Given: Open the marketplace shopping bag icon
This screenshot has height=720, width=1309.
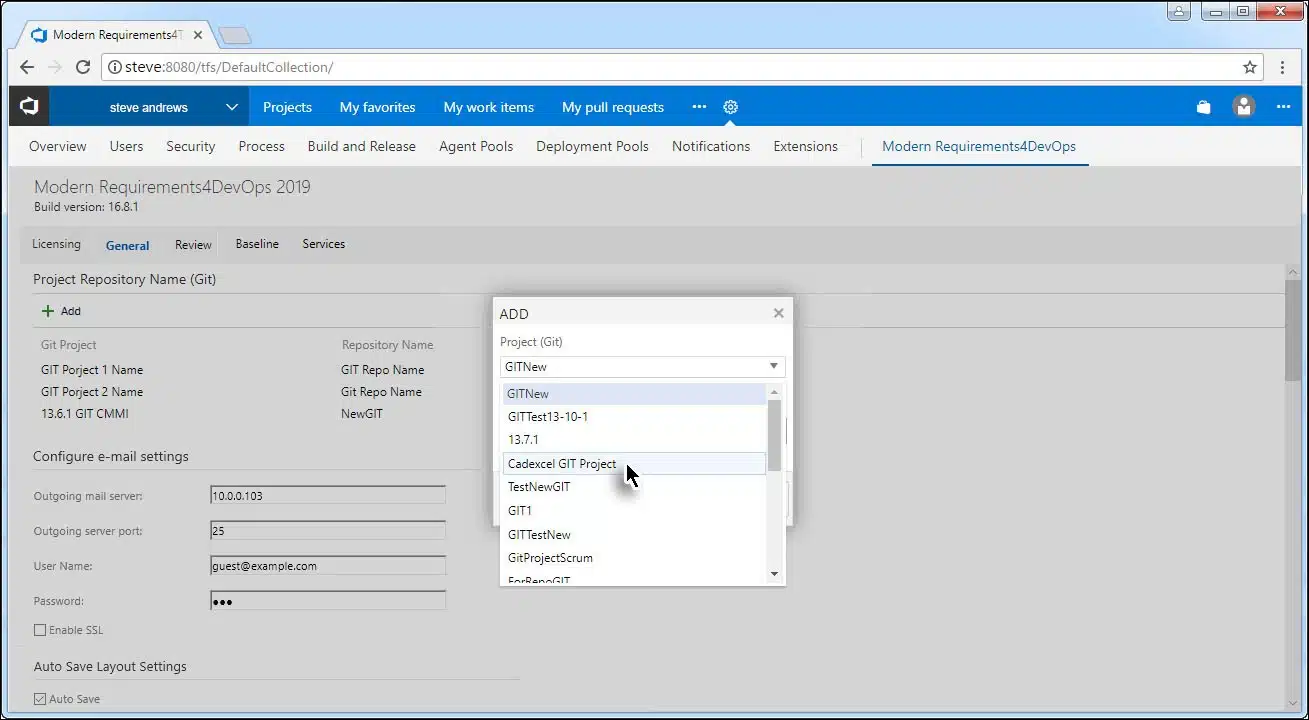Looking at the screenshot, I should [x=1204, y=107].
